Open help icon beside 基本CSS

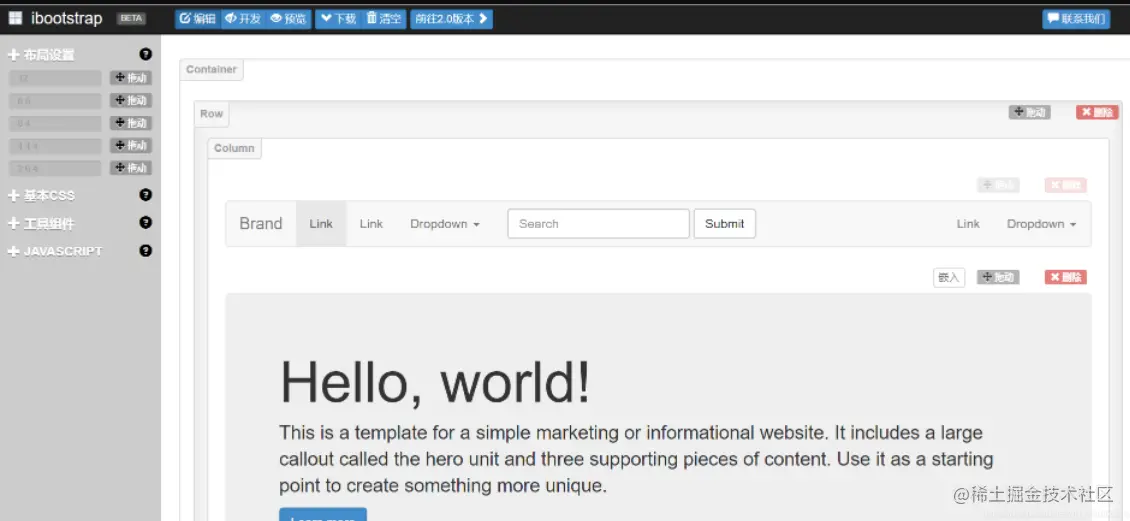click(146, 195)
